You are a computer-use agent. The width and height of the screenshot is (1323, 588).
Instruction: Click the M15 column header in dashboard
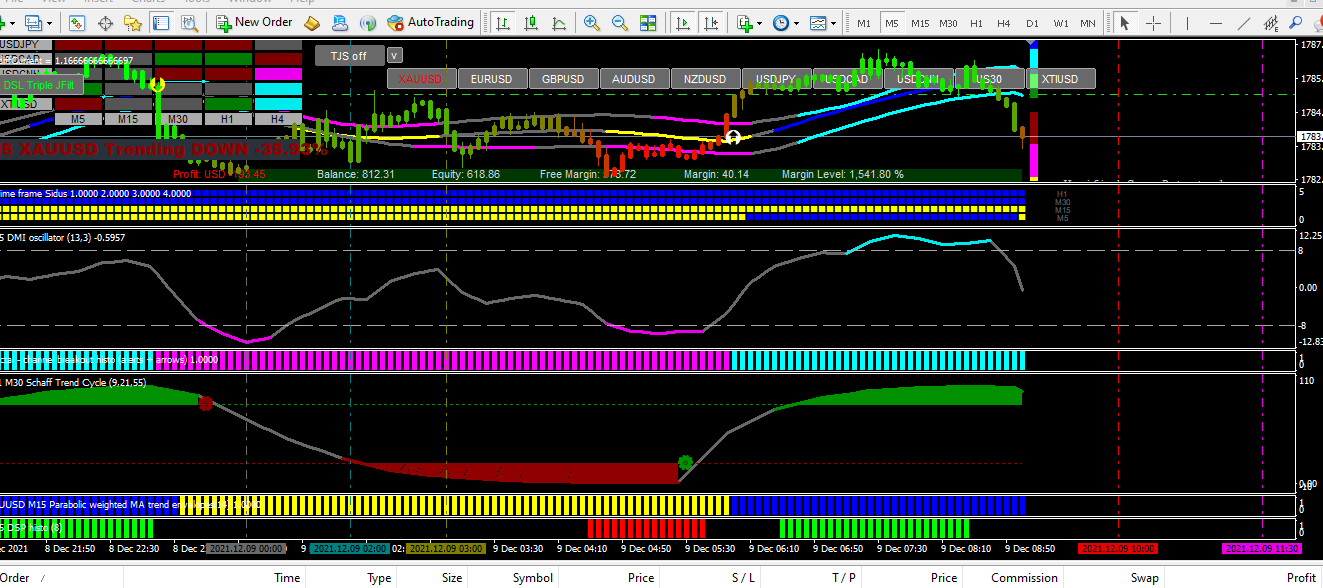click(x=127, y=119)
